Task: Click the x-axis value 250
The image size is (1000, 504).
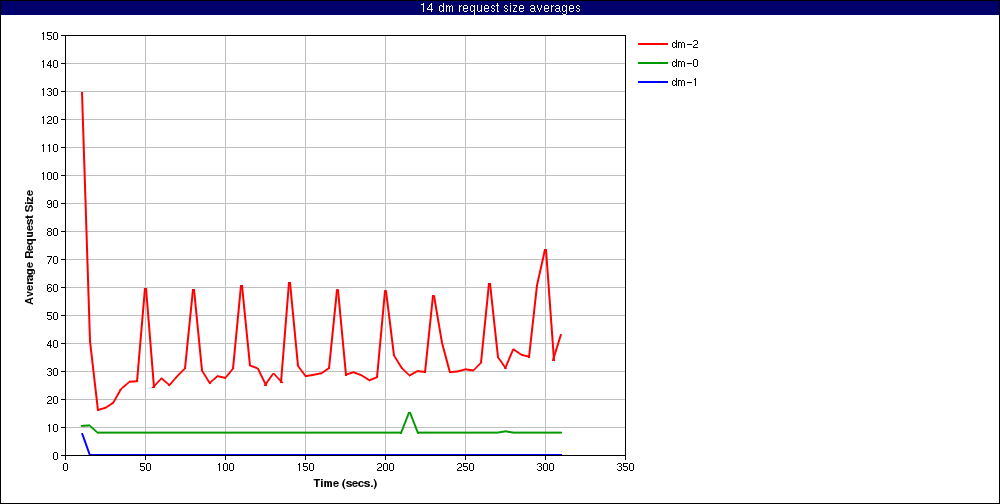Action: pos(466,467)
